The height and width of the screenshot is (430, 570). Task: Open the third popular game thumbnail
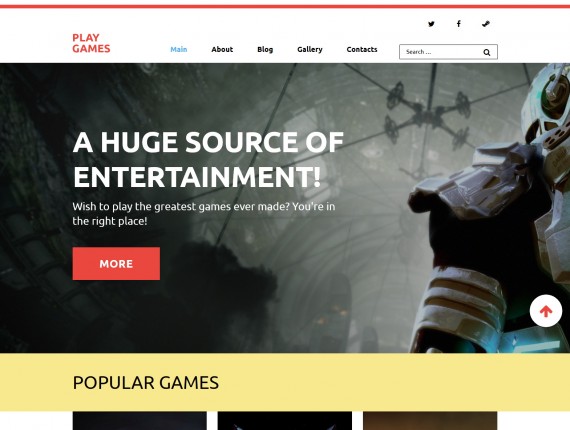[430, 421]
